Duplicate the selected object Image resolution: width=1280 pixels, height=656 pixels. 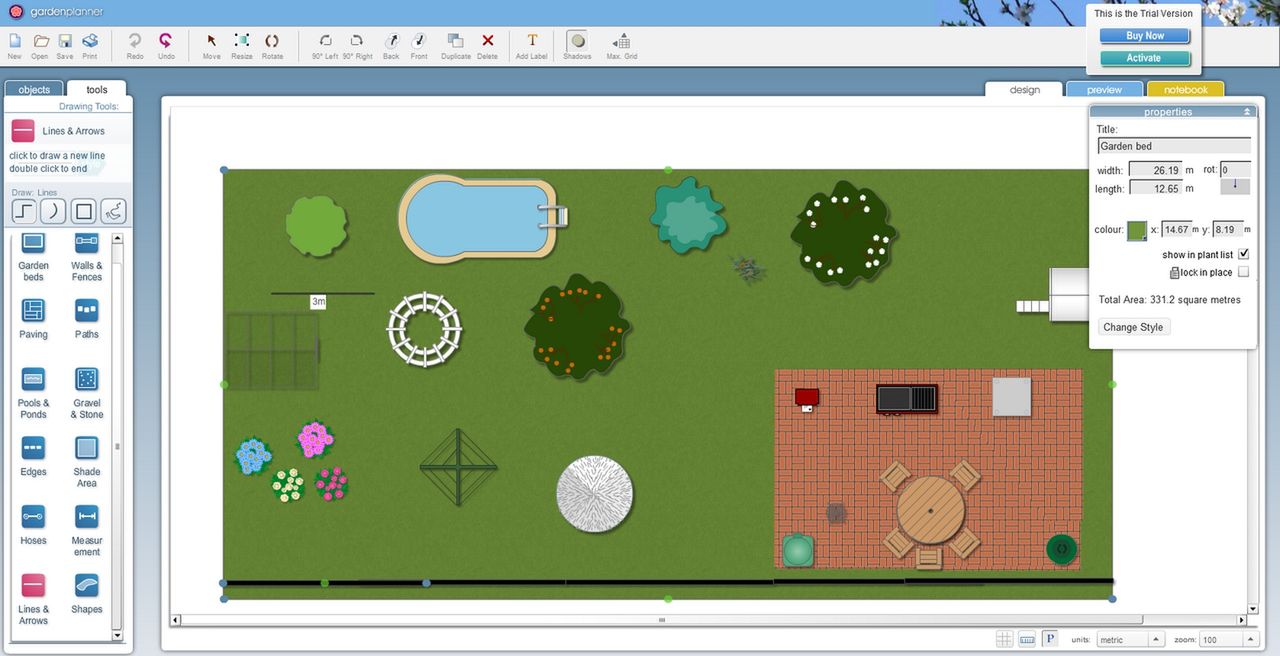tap(456, 46)
